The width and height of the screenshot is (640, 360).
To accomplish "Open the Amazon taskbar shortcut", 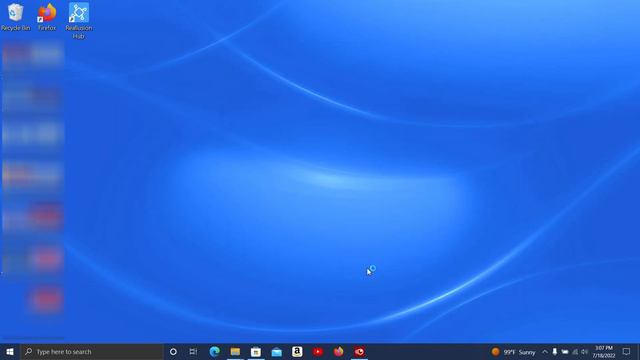I will tap(297, 351).
